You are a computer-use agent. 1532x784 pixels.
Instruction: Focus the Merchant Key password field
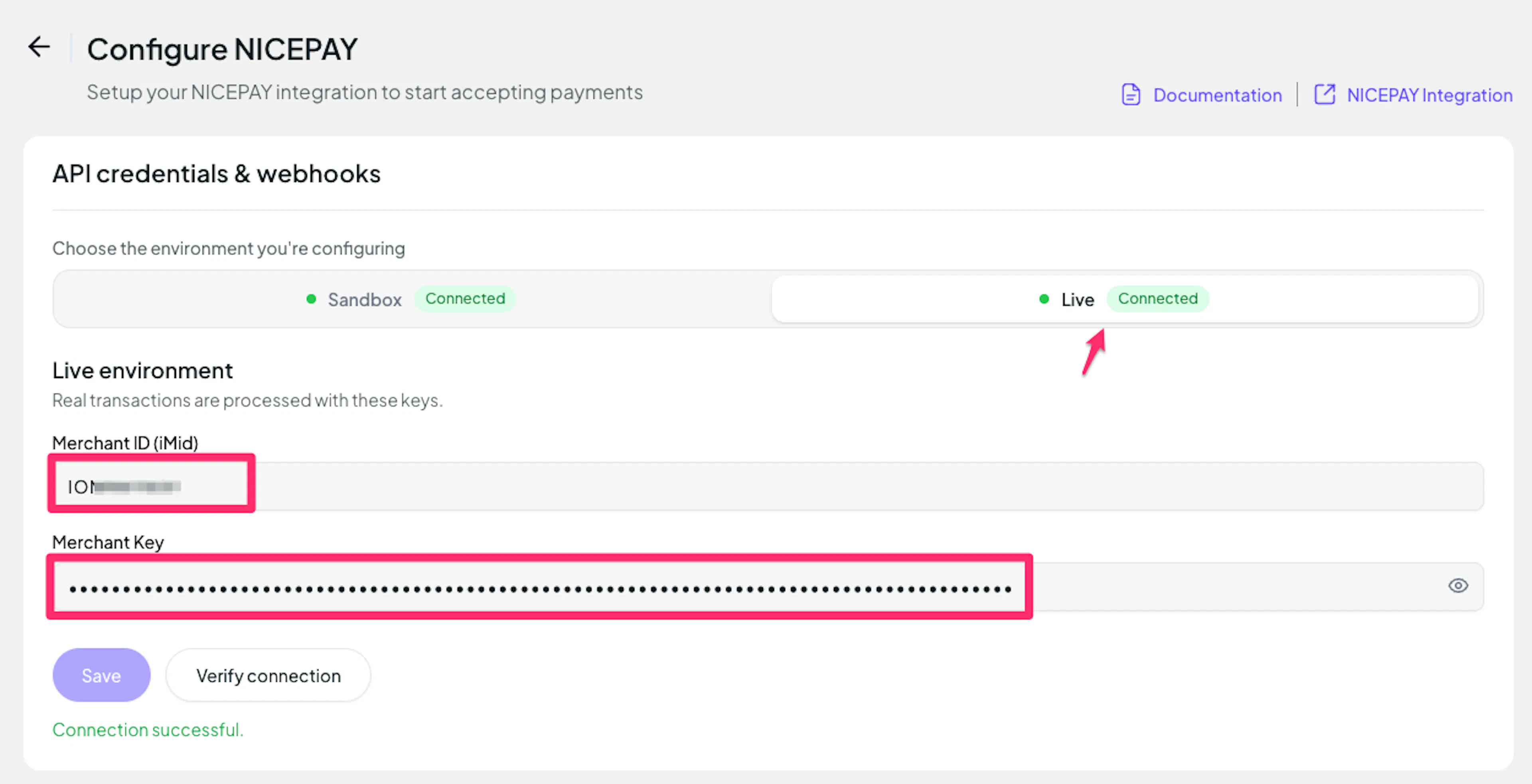pyautogui.click(x=768, y=587)
